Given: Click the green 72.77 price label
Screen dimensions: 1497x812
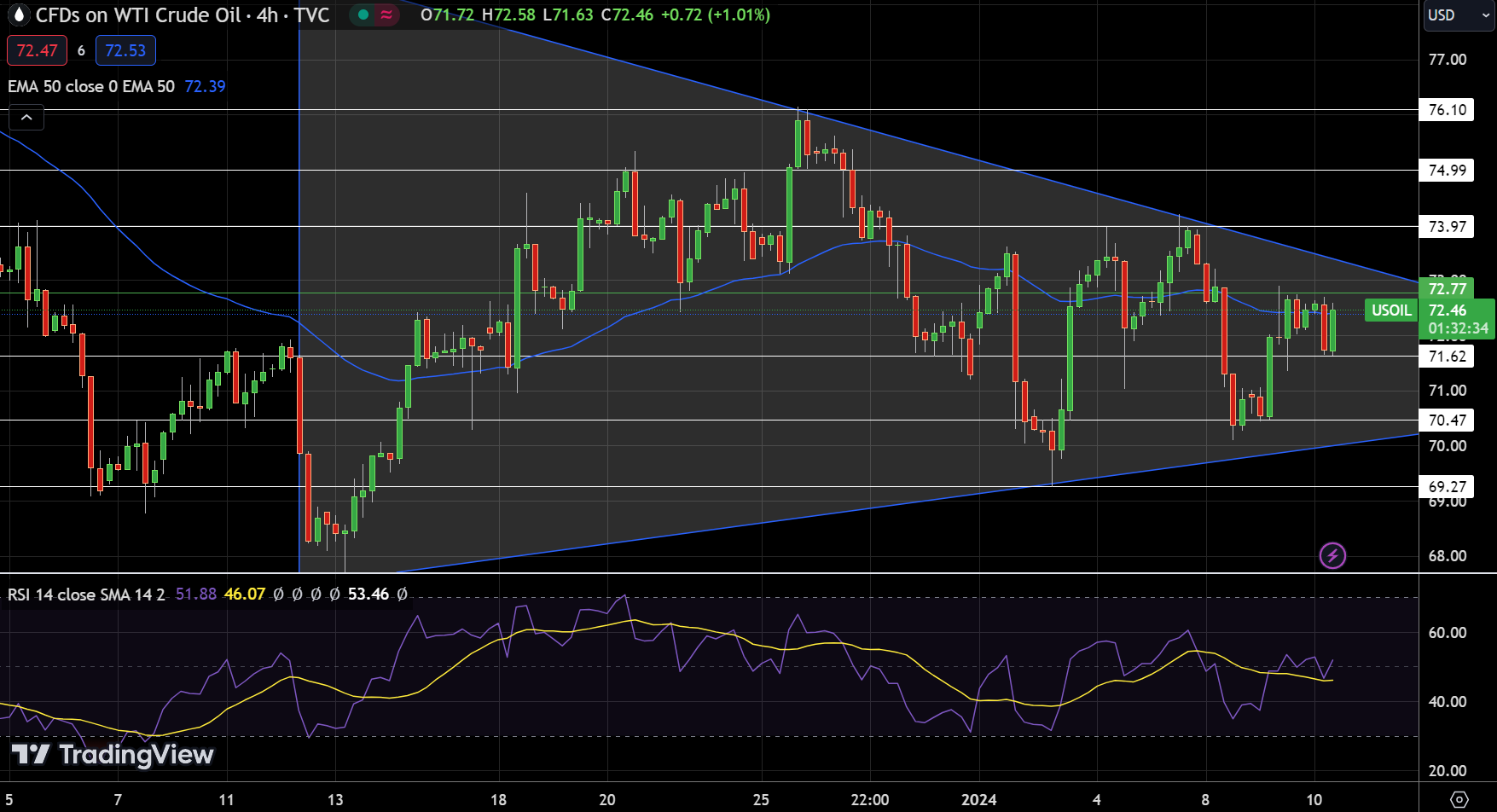Looking at the screenshot, I should (1448, 289).
